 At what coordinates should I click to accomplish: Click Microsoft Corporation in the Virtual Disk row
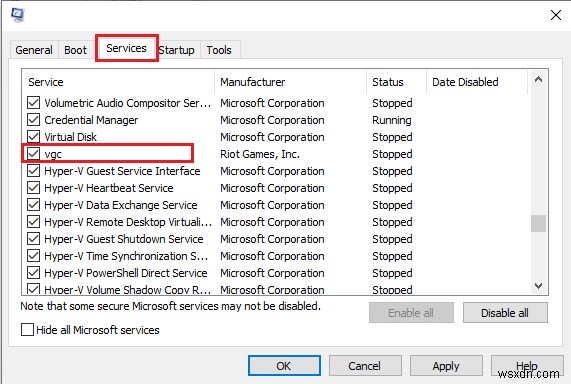pos(272,137)
